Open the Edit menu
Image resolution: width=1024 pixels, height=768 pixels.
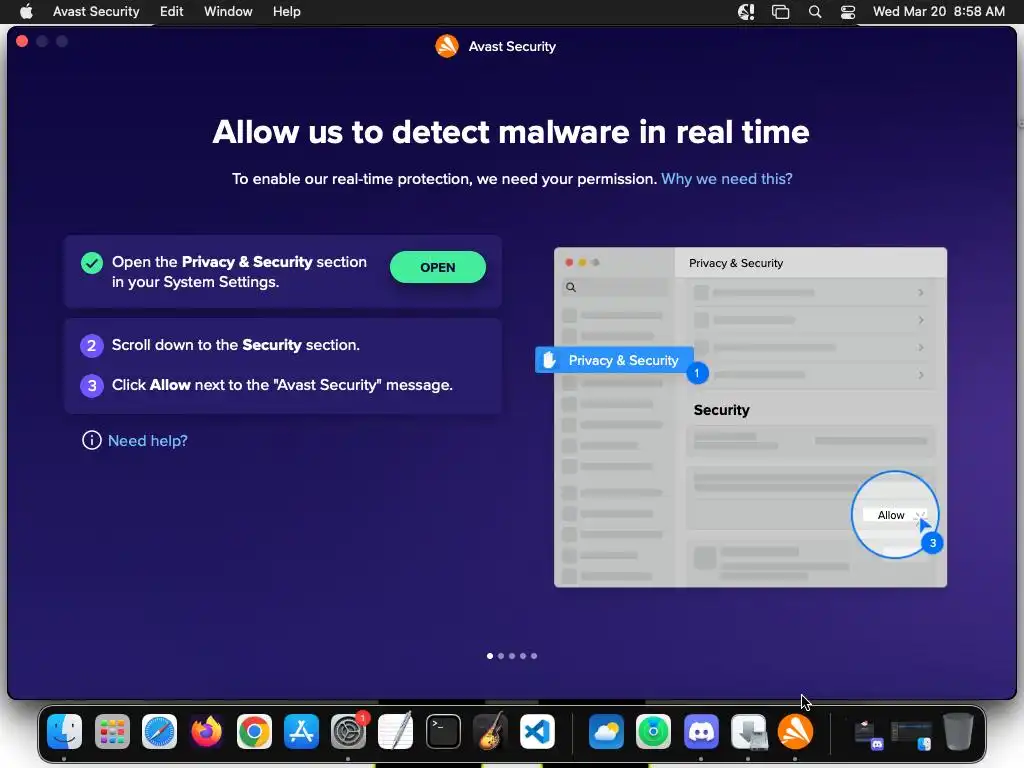(x=172, y=11)
